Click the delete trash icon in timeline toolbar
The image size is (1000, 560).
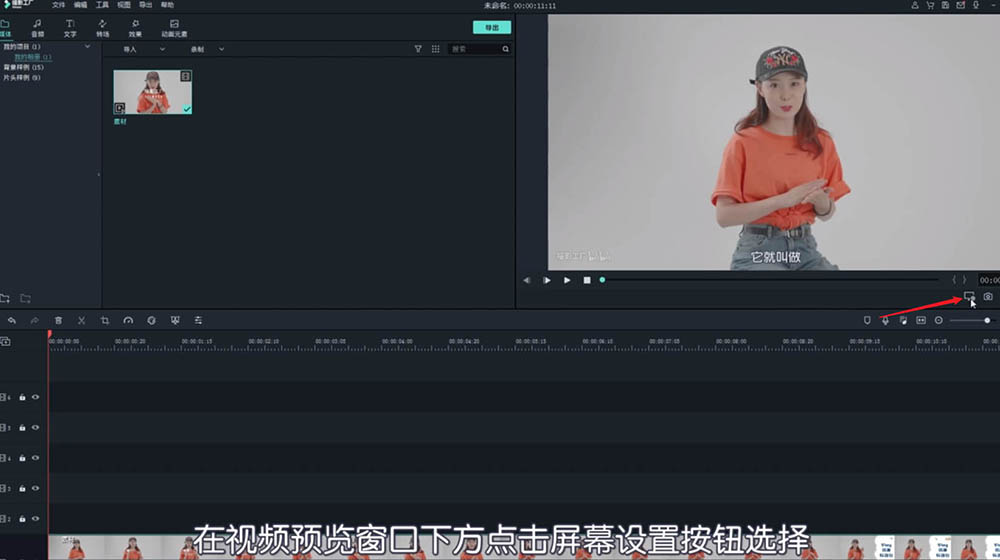58,320
